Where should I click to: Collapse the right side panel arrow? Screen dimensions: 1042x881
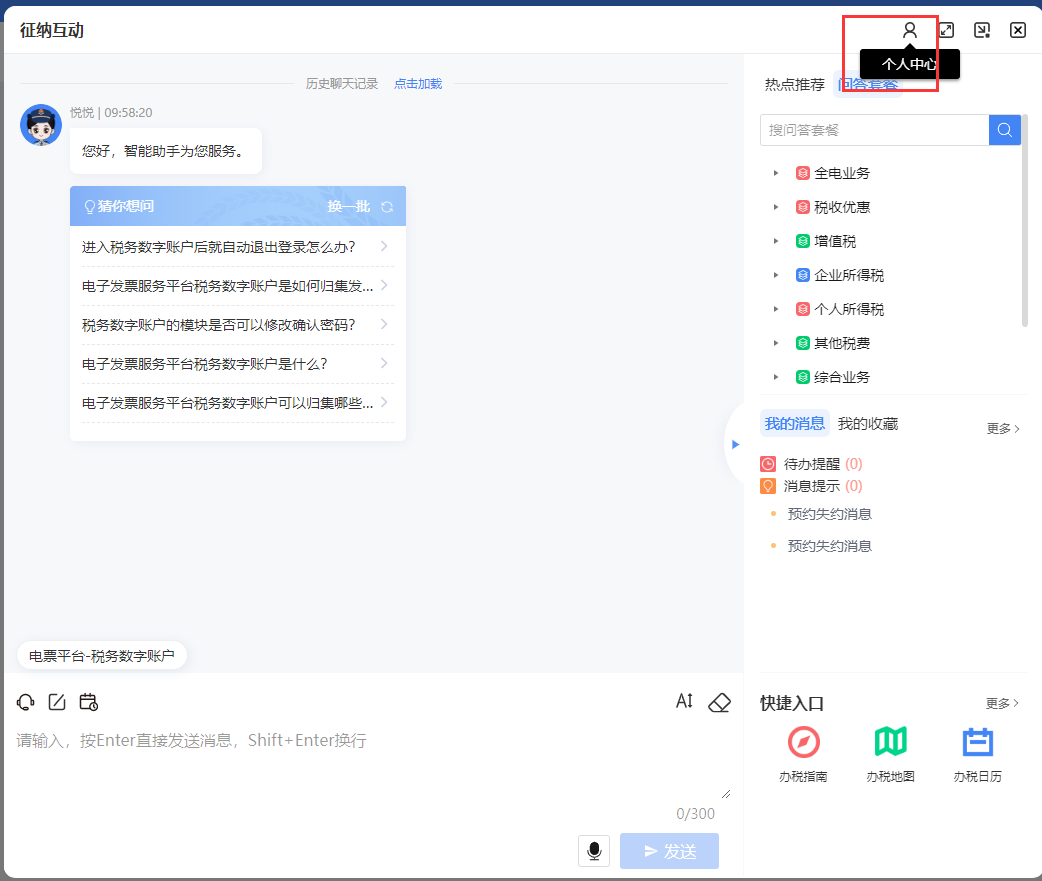pos(735,444)
